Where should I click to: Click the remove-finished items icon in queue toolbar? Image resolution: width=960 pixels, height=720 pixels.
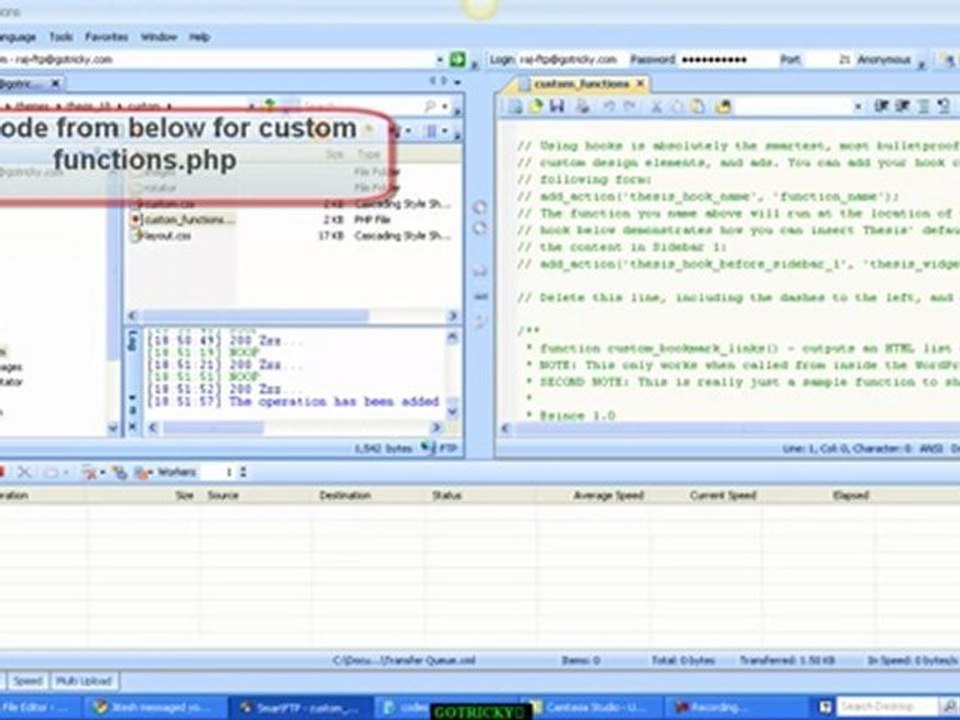pos(89,473)
